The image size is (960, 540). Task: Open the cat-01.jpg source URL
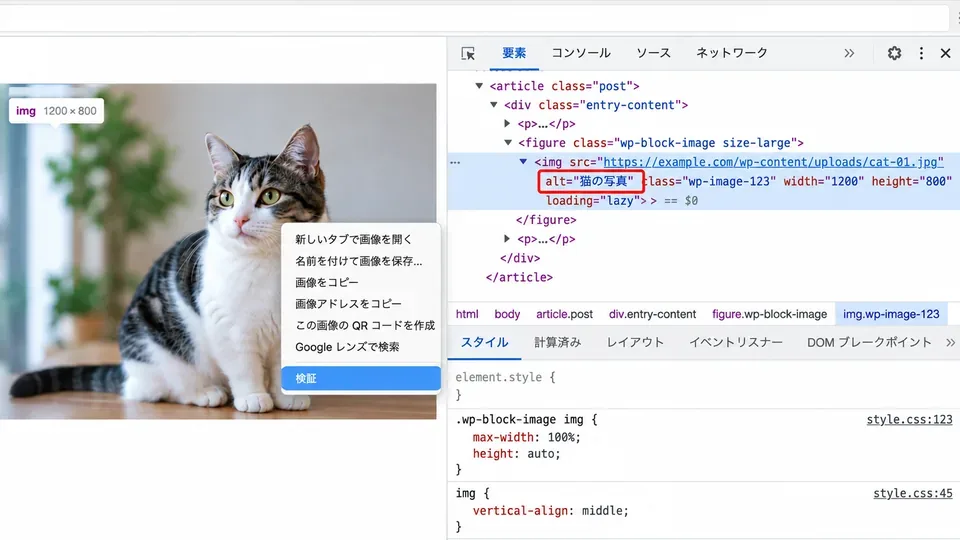click(773, 162)
